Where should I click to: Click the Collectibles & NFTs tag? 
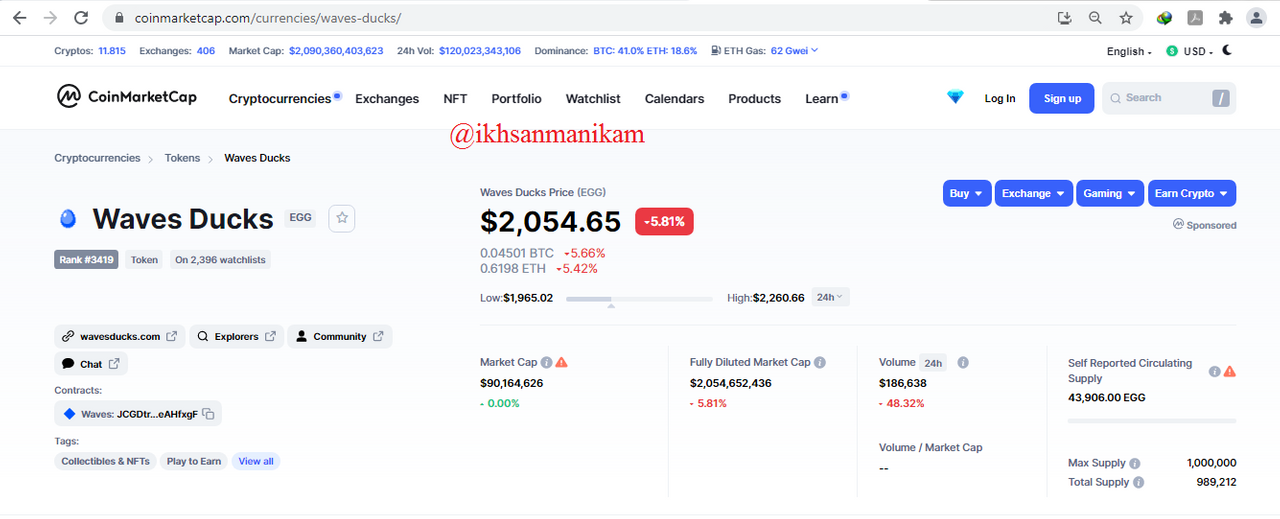pyautogui.click(x=105, y=461)
